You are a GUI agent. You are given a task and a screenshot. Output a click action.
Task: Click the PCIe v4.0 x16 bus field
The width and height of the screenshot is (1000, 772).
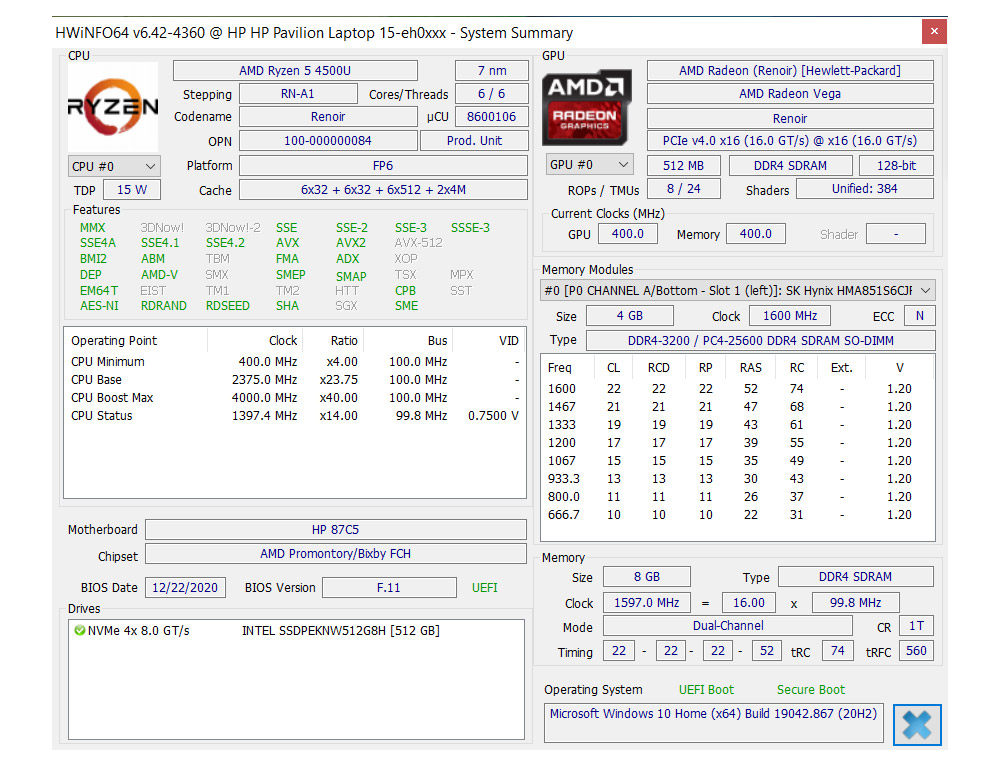[790, 140]
